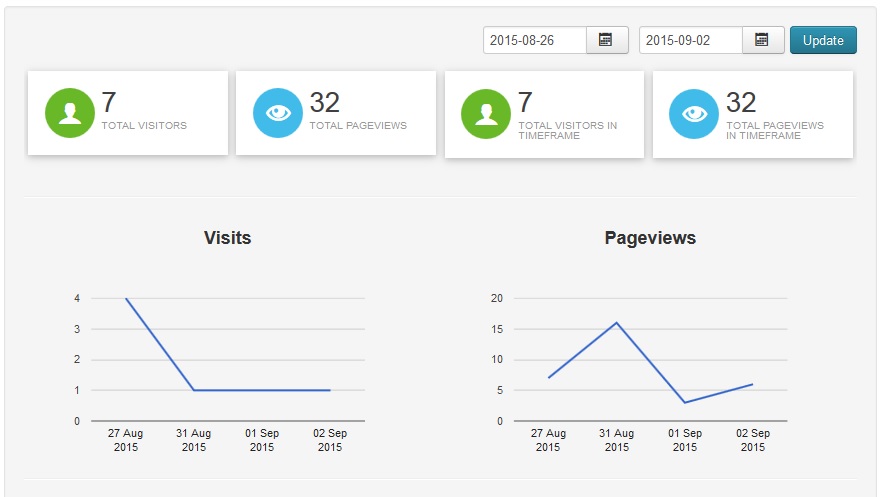The height and width of the screenshot is (497, 882).
Task: Click the 27 Aug 2015 label in Pageviews chart
Action: coord(548,440)
